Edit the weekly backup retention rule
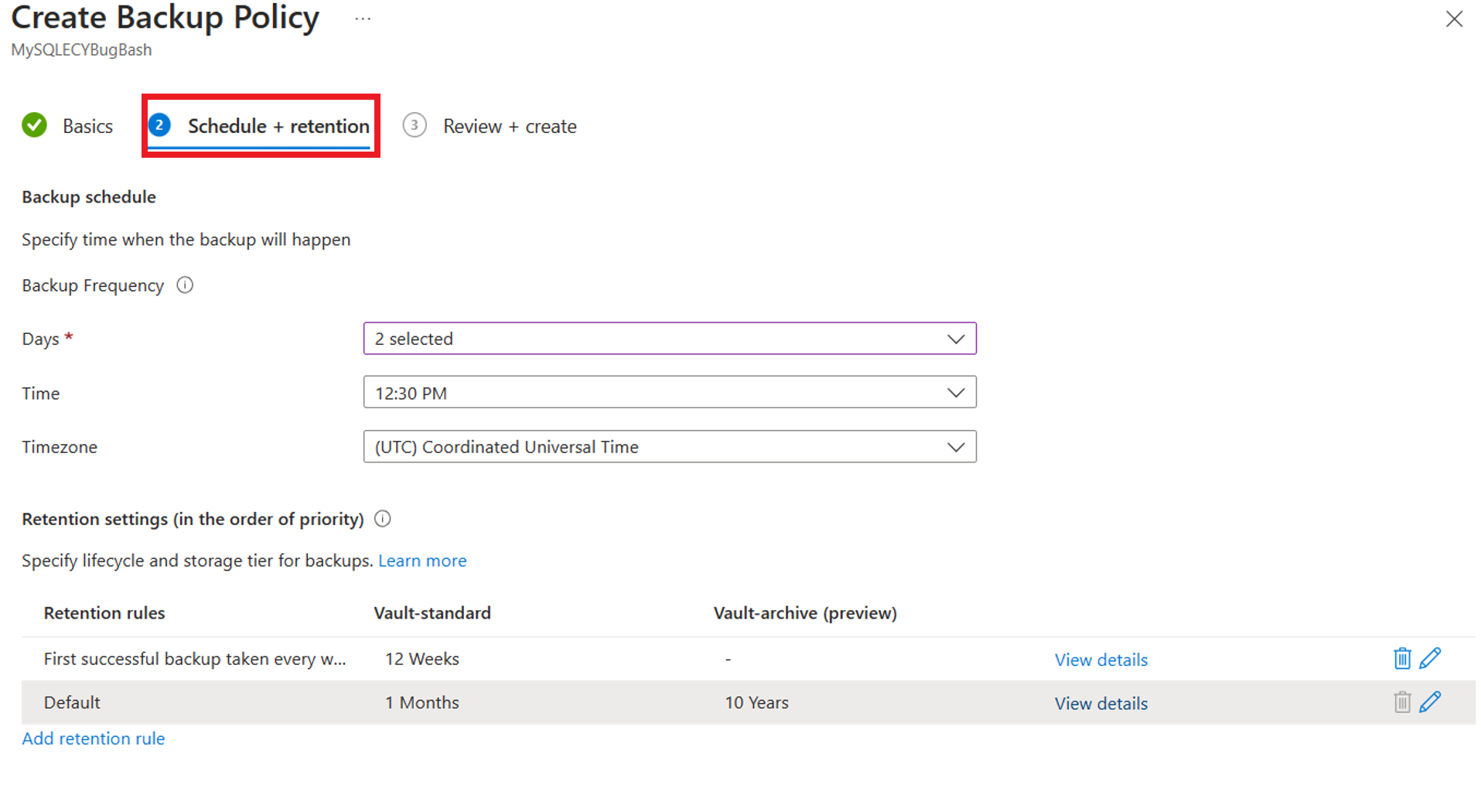The width and height of the screenshot is (1481, 812). (x=1430, y=658)
